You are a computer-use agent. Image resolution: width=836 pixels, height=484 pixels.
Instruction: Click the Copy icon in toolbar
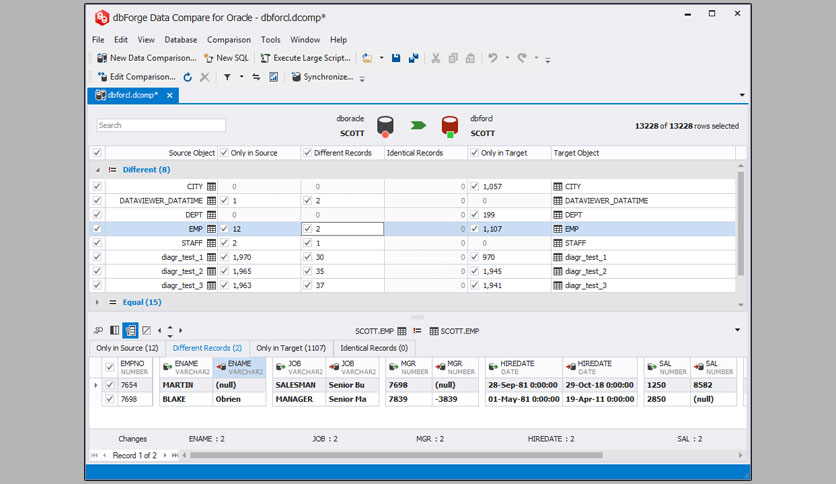453,58
